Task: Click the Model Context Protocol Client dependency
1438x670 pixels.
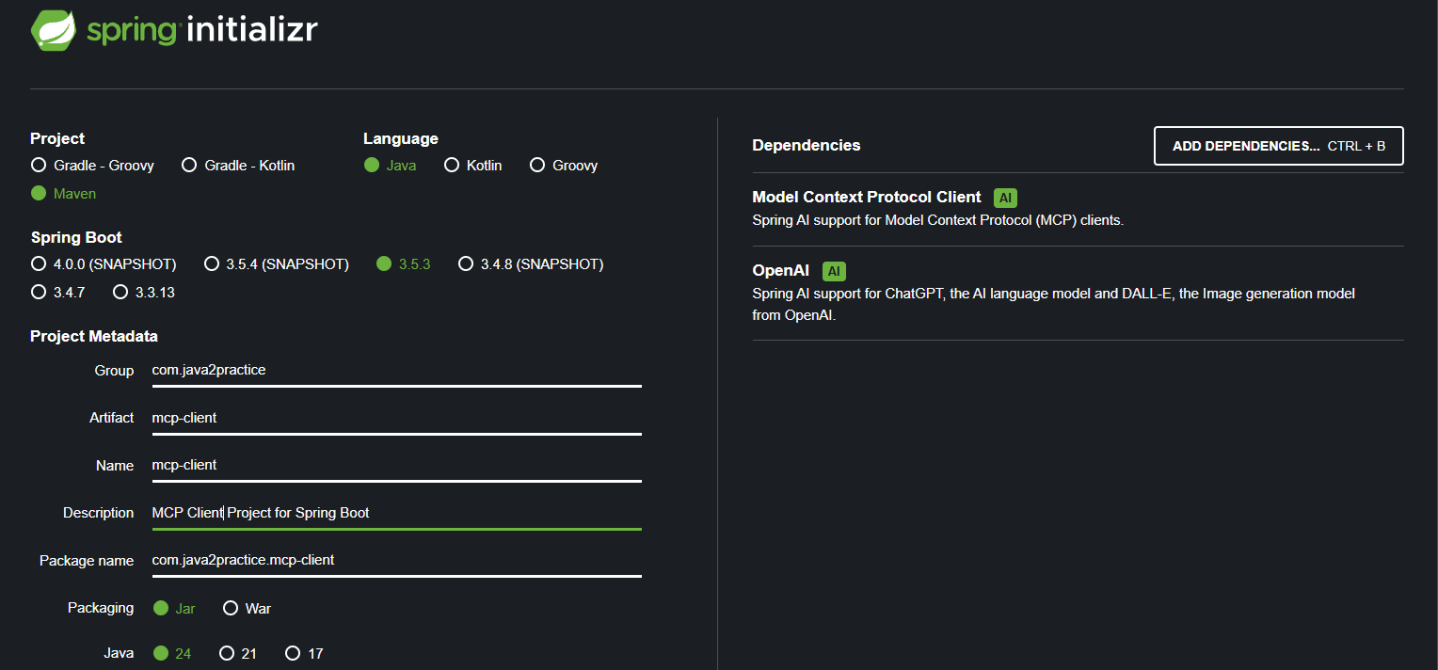Action: [x=866, y=197]
